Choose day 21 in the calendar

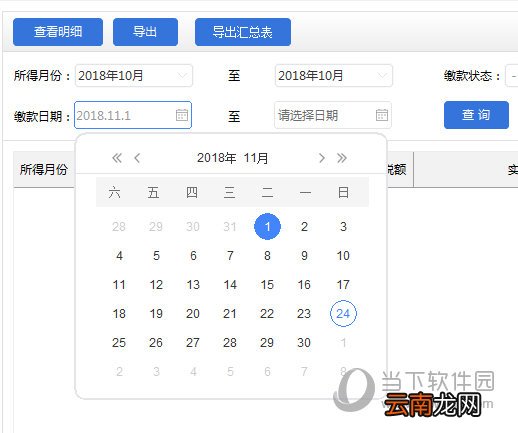pos(230,314)
